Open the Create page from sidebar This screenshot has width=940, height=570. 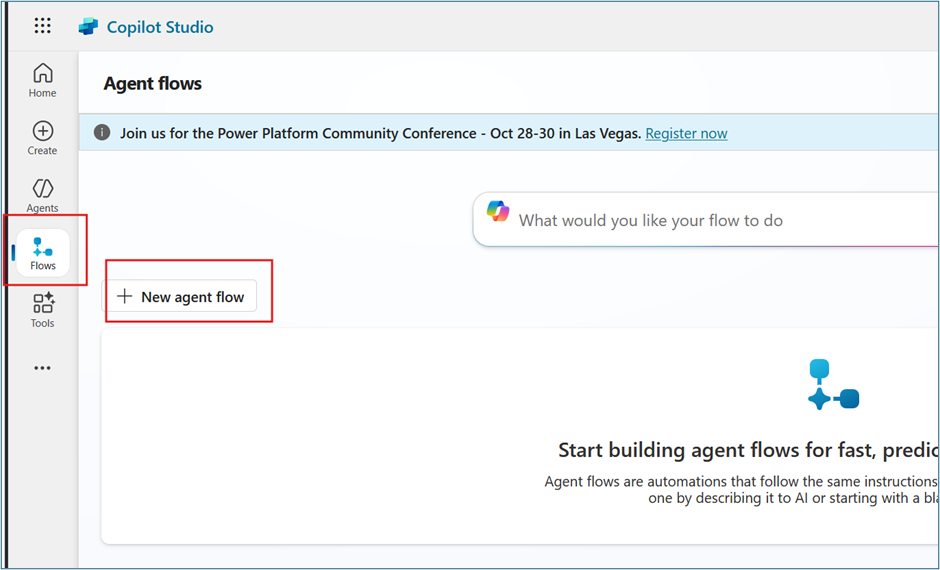[43, 138]
